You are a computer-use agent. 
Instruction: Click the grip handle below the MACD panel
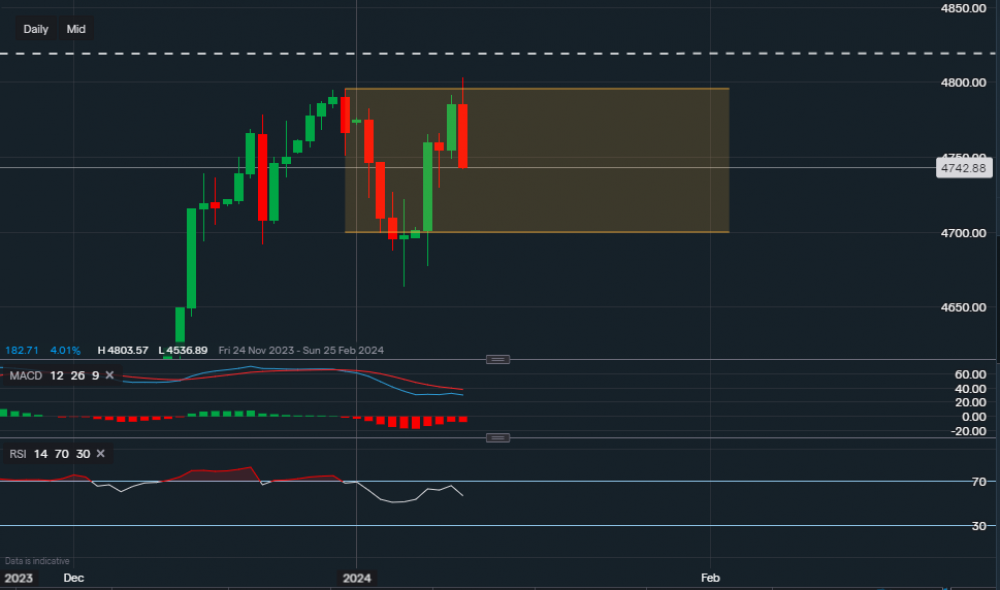point(497,437)
